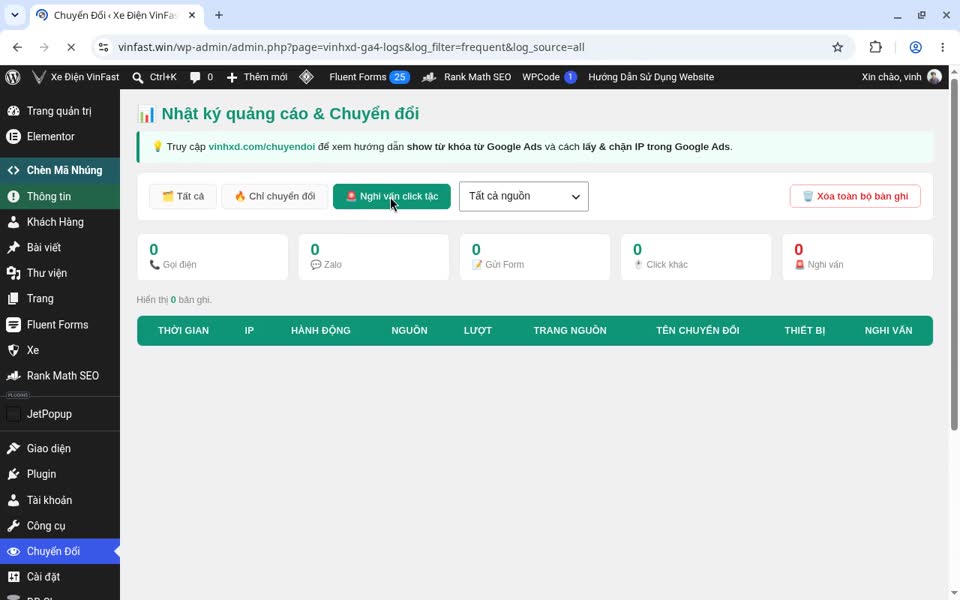Open Chrome profile icon
This screenshot has height=600, width=960.
point(915,47)
